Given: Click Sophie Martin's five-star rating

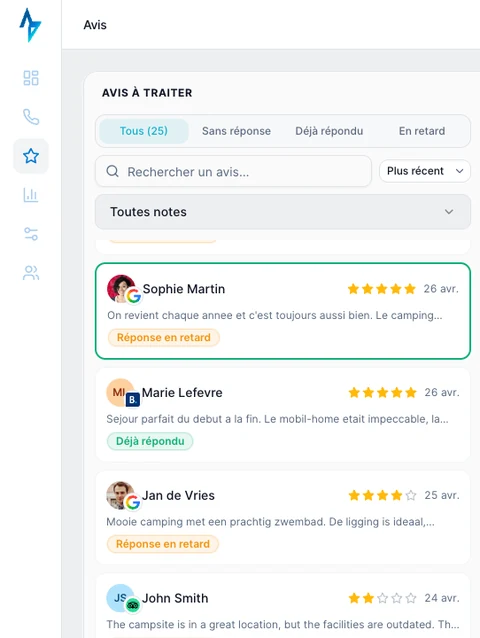Looking at the screenshot, I should (x=382, y=289).
